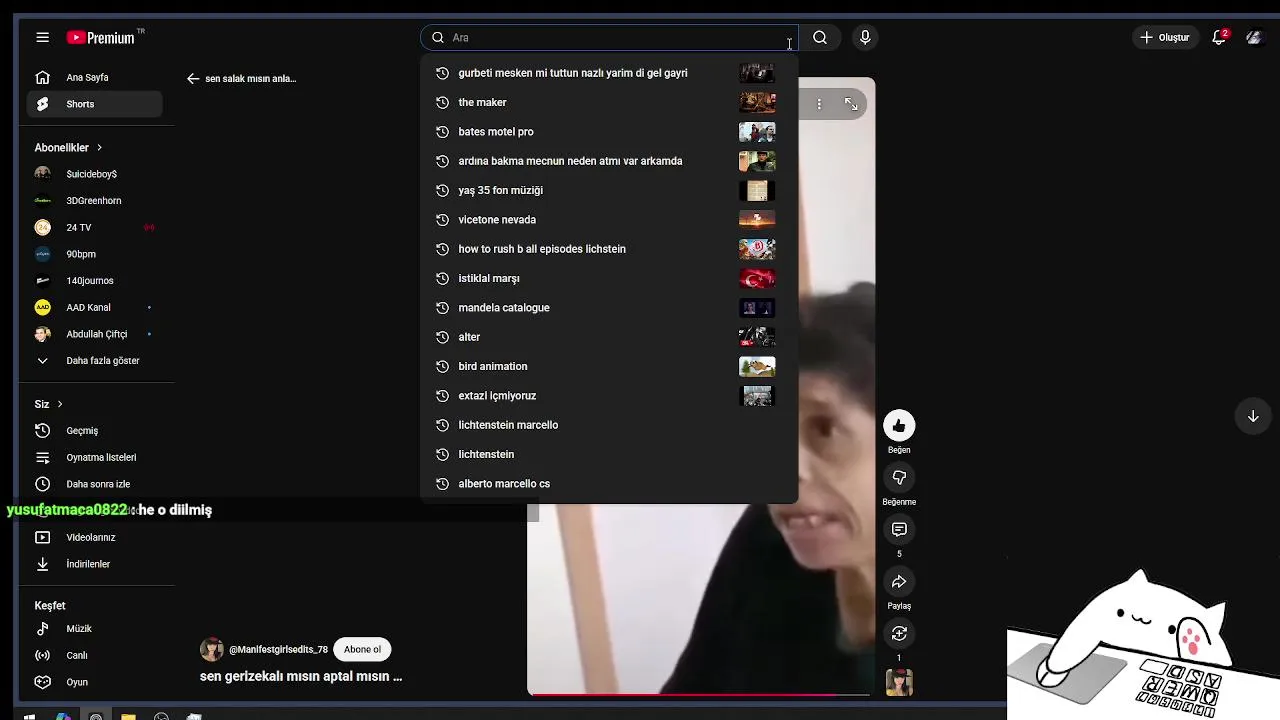1280x720 pixels.
Task: Open the notifications bell
Action: click(x=1219, y=37)
